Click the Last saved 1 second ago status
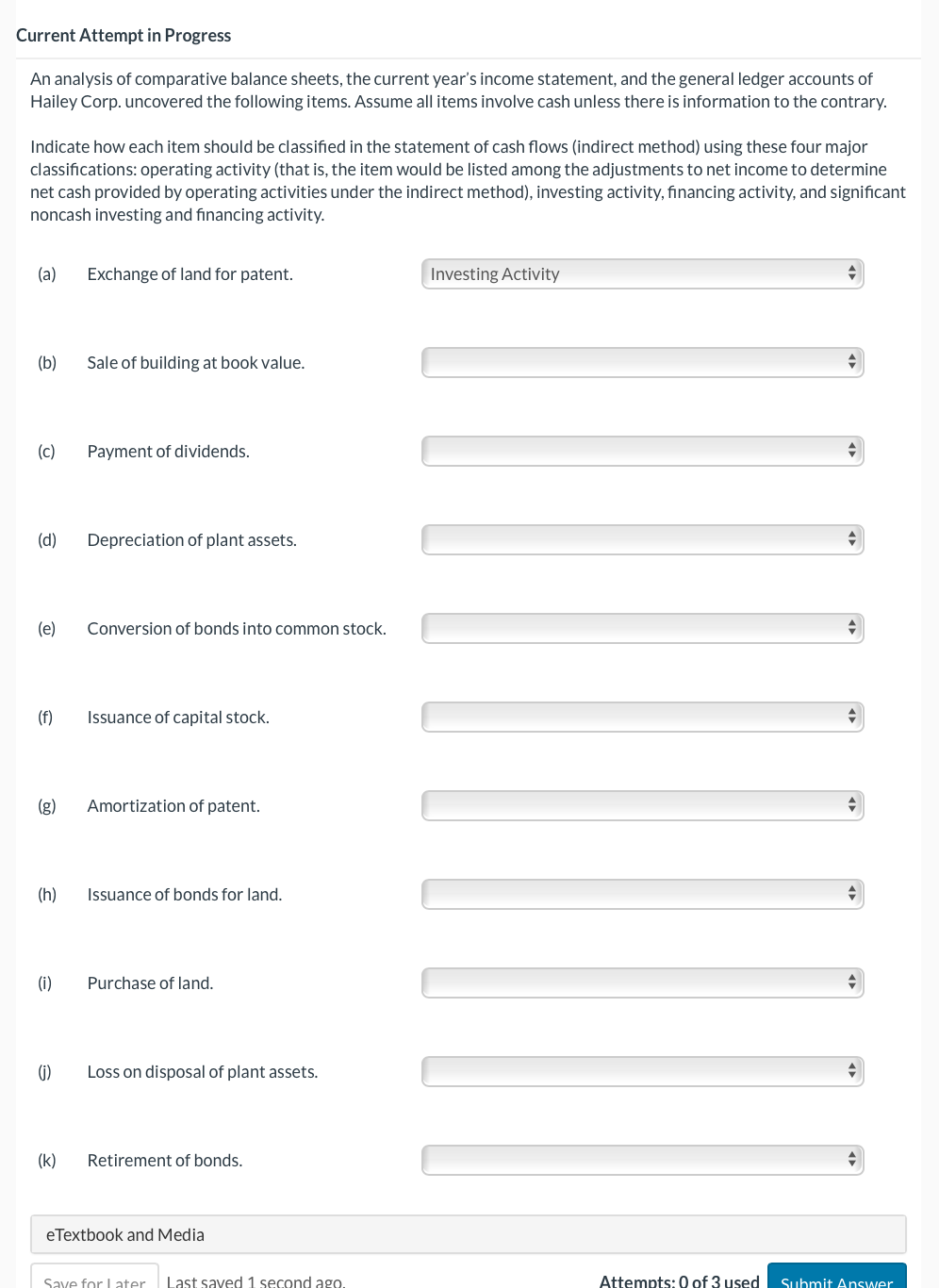 point(255,1280)
